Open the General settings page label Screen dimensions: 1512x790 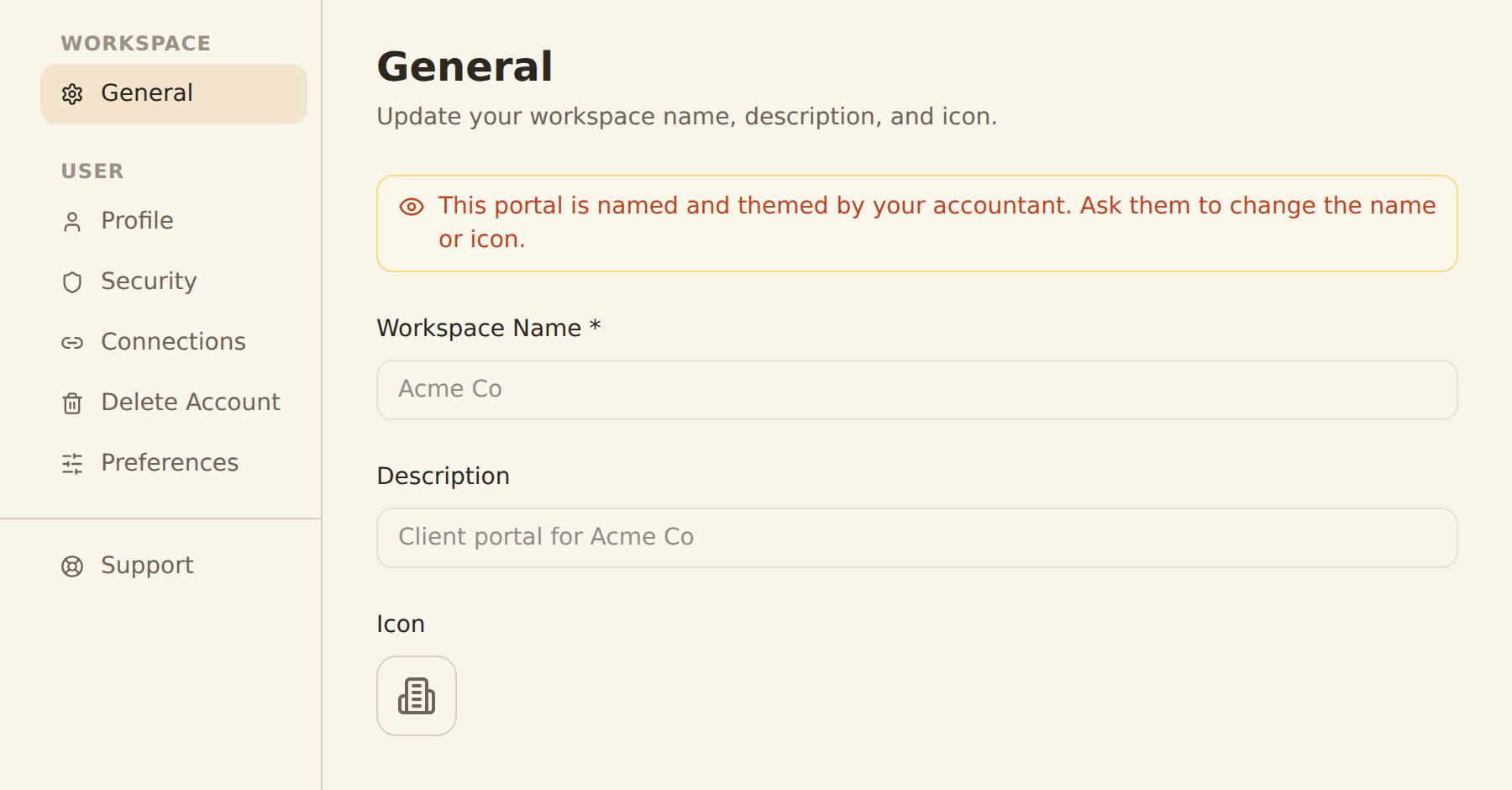pyautogui.click(x=147, y=92)
